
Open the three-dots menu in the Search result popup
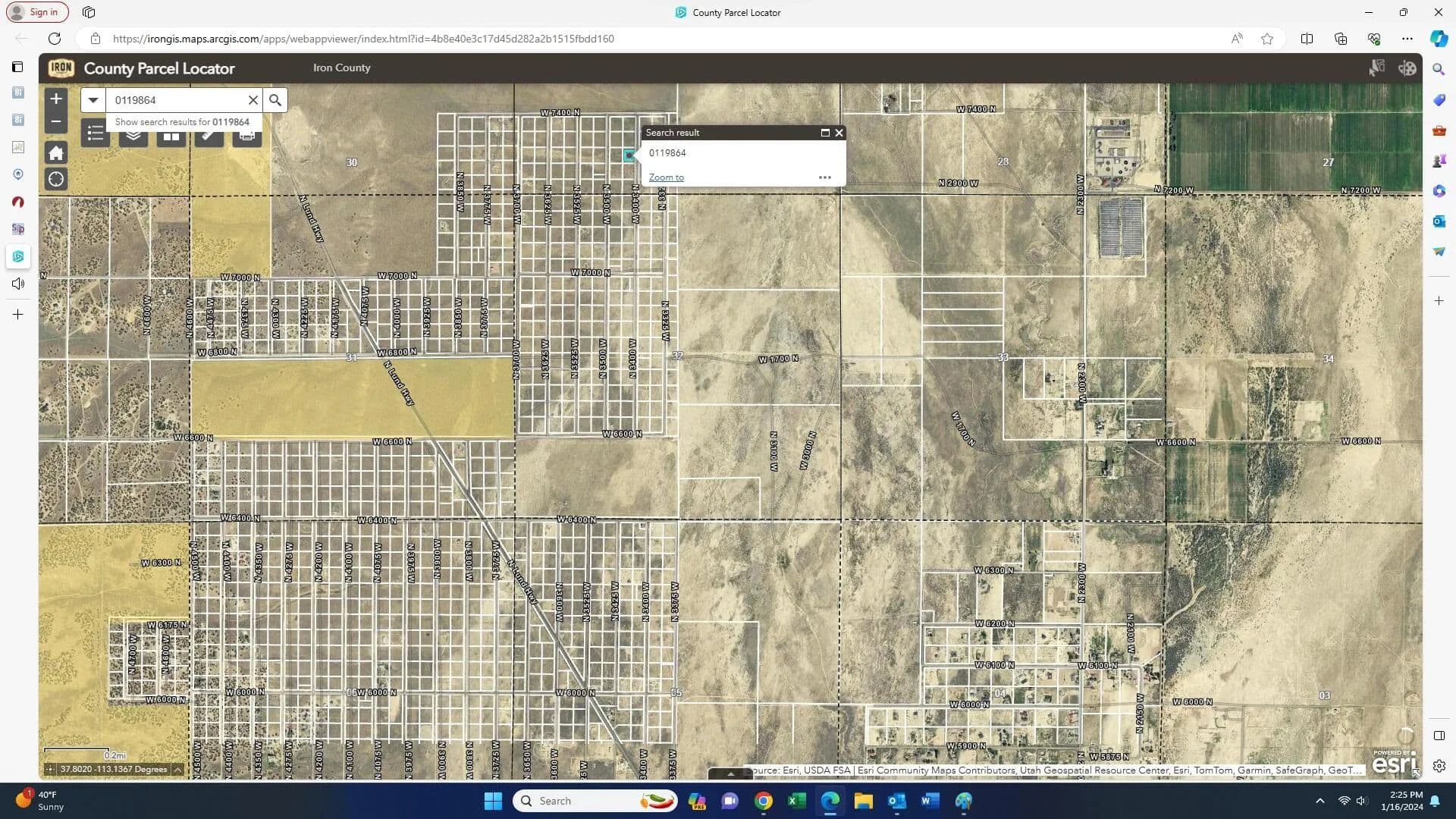(x=825, y=177)
